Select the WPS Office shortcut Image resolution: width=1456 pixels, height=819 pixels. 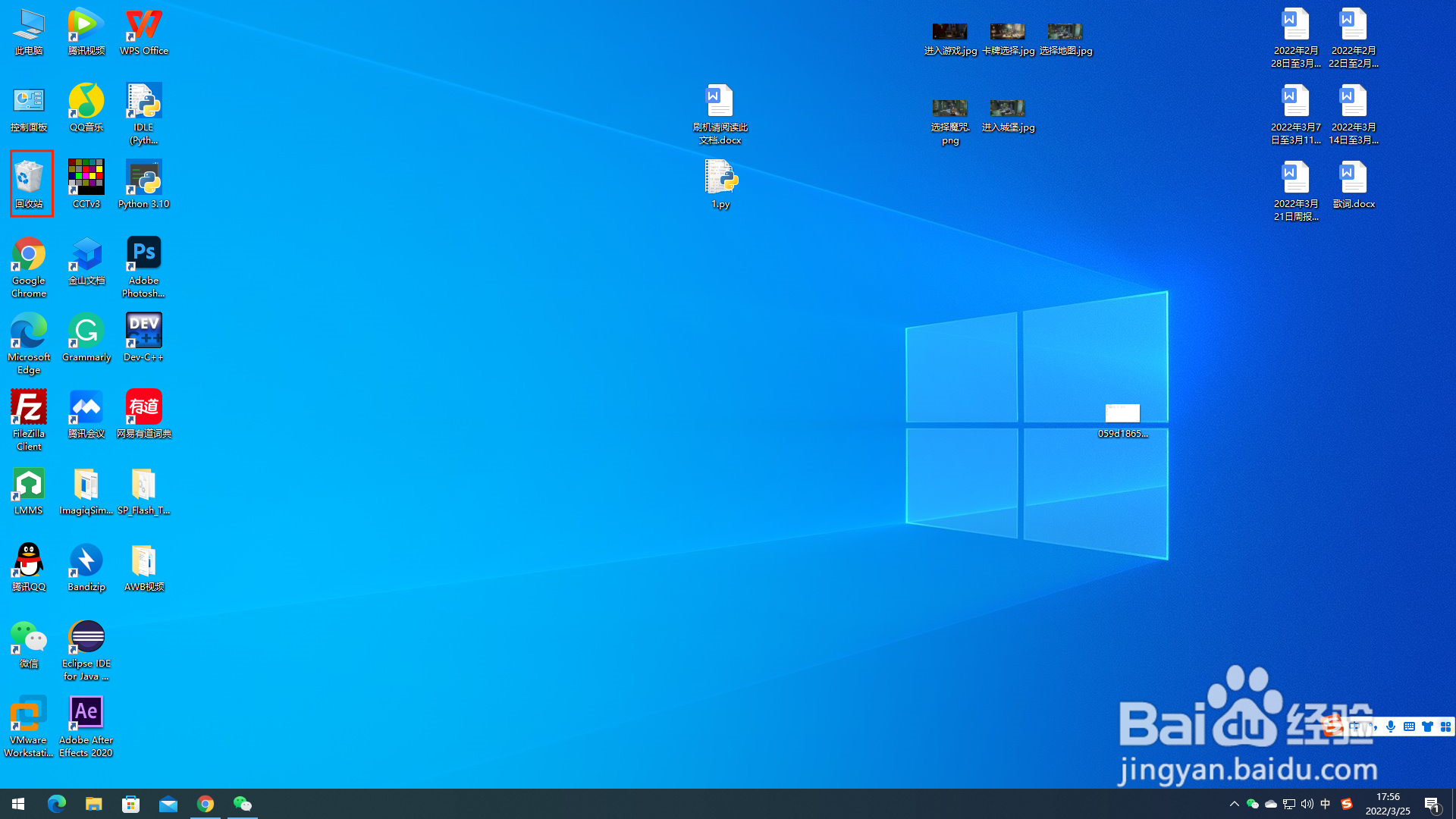[144, 32]
